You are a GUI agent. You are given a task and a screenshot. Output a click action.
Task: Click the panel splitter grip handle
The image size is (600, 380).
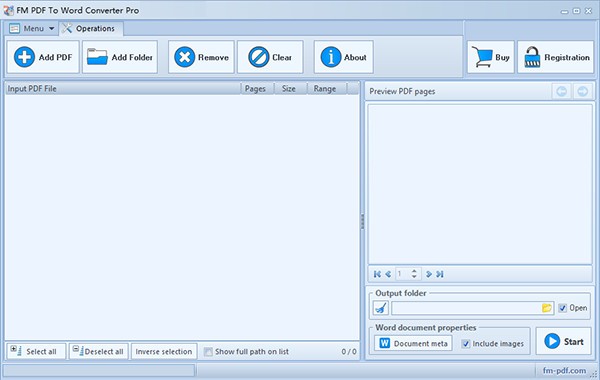362,221
